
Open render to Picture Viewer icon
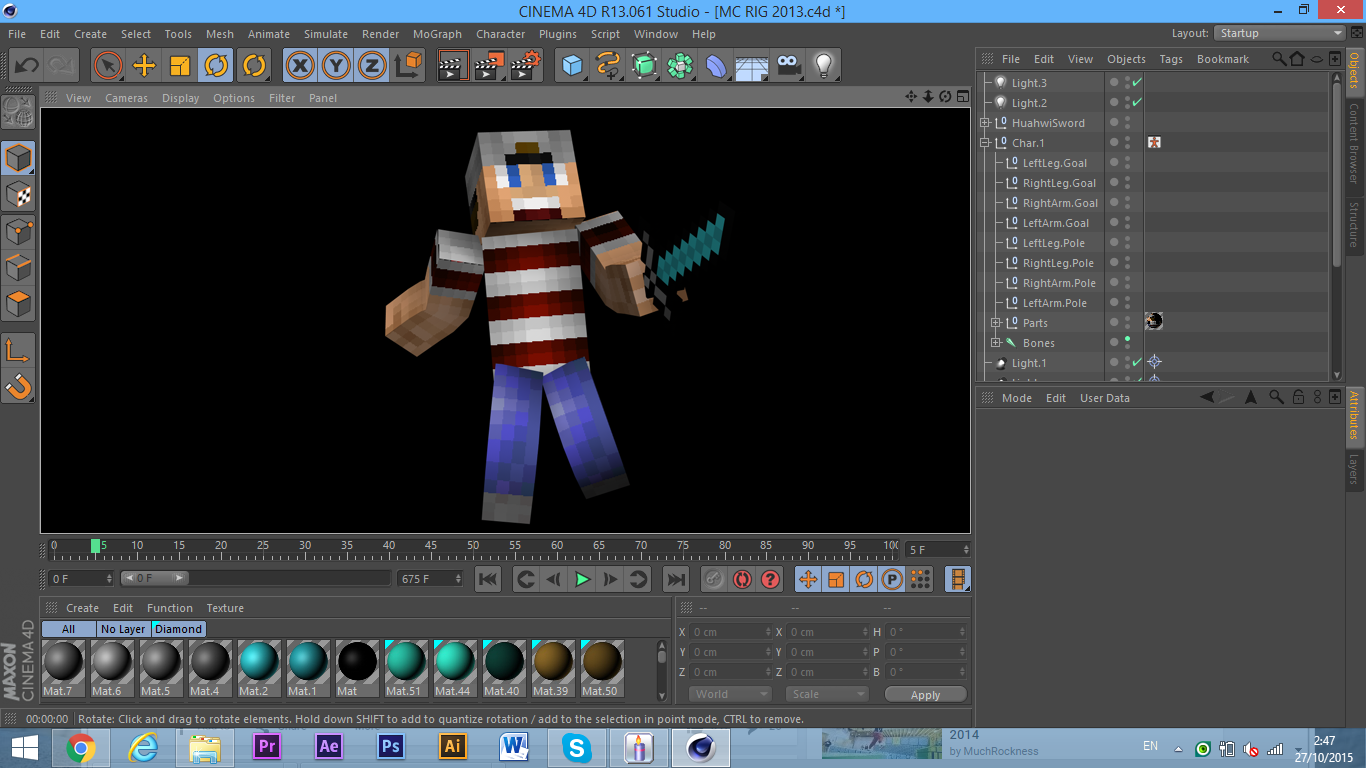490,66
